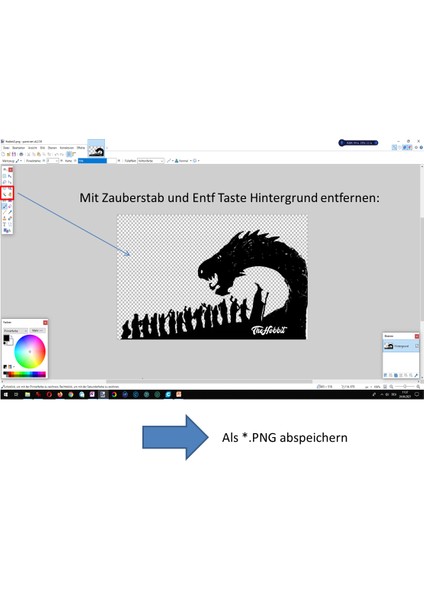Image resolution: width=424 pixels, height=600 pixels.
Task: Open the Ebenen menu
Action: pyautogui.click(x=52, y=148)
